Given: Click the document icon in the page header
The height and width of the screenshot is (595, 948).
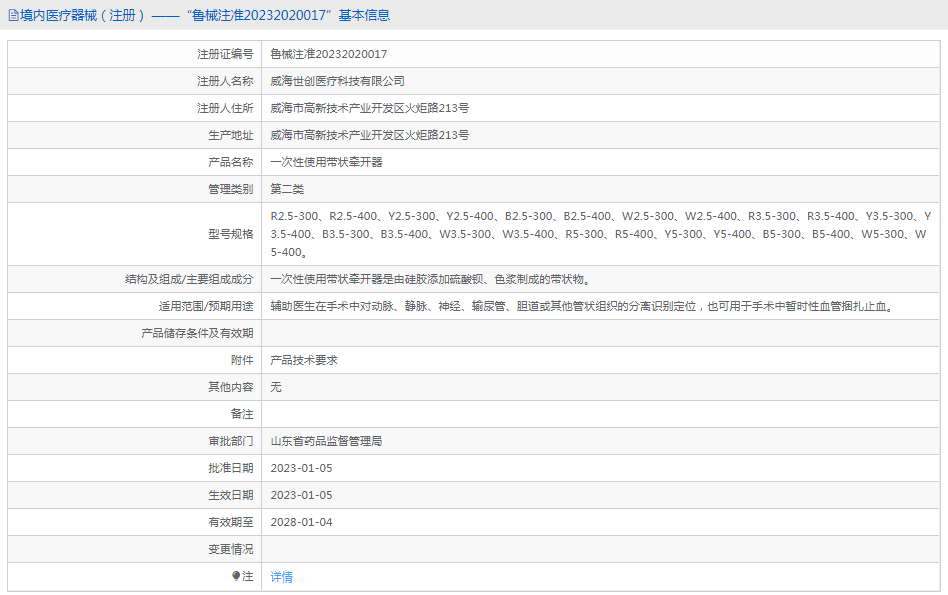Looking at the screenshot, I should click(x=13, y=15).
